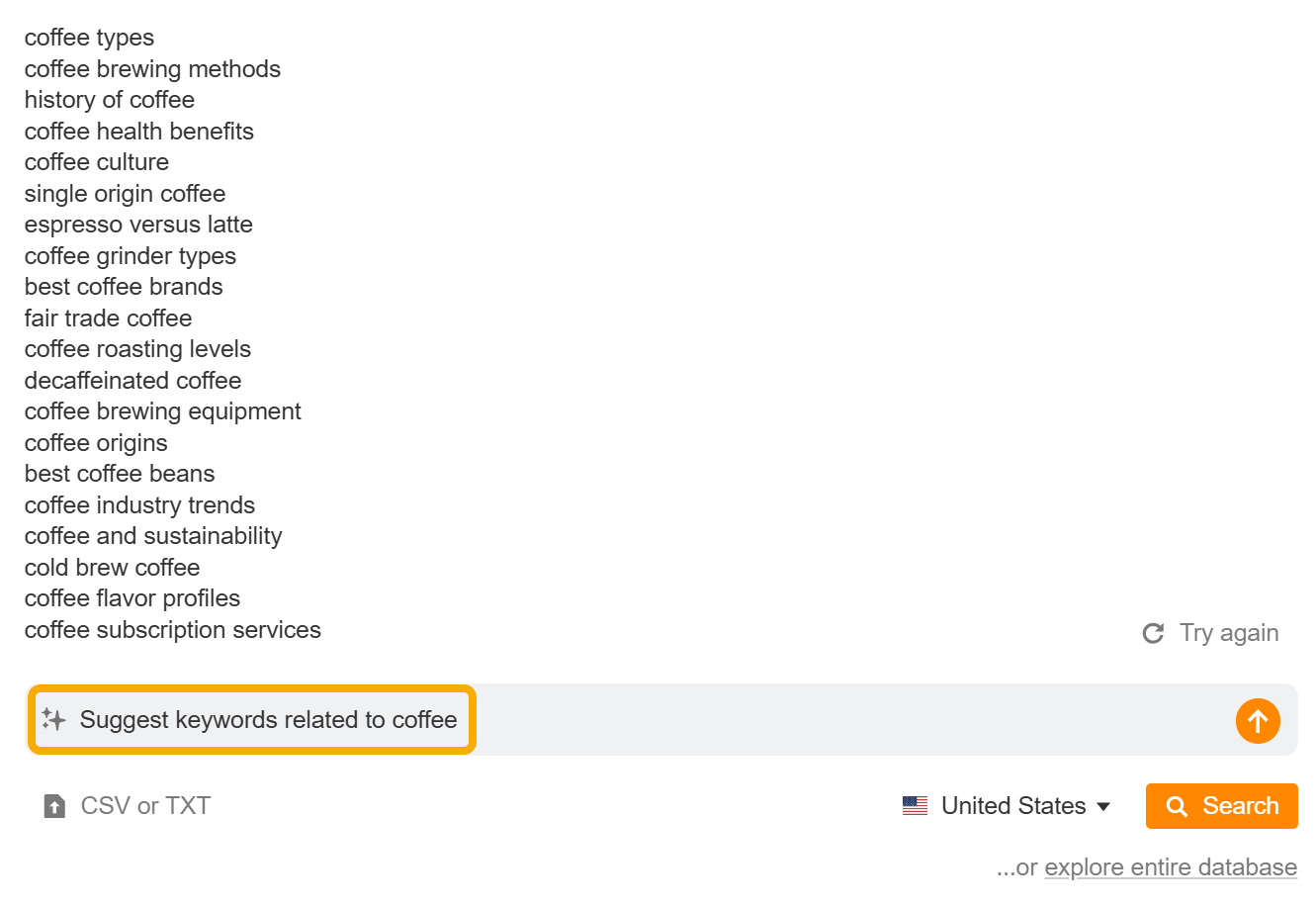Select the "coffee types" suggestion
This screenshot has width=1316, height=907.
tap(89, 38)
